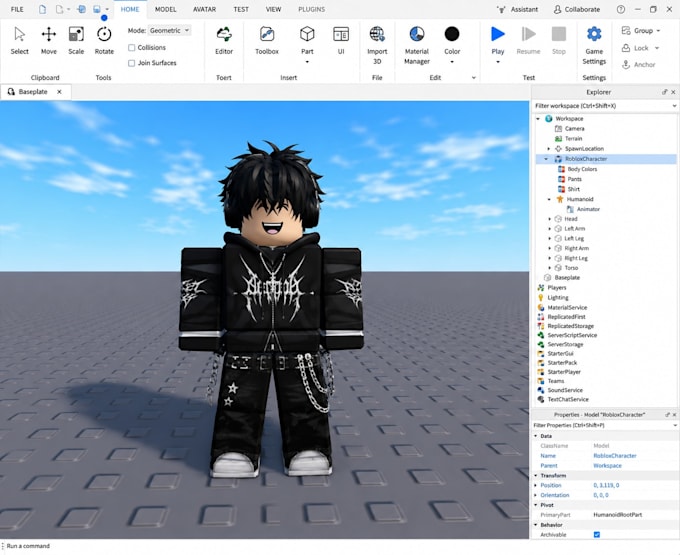Click the Filter Properties field

tap(604, 425)
